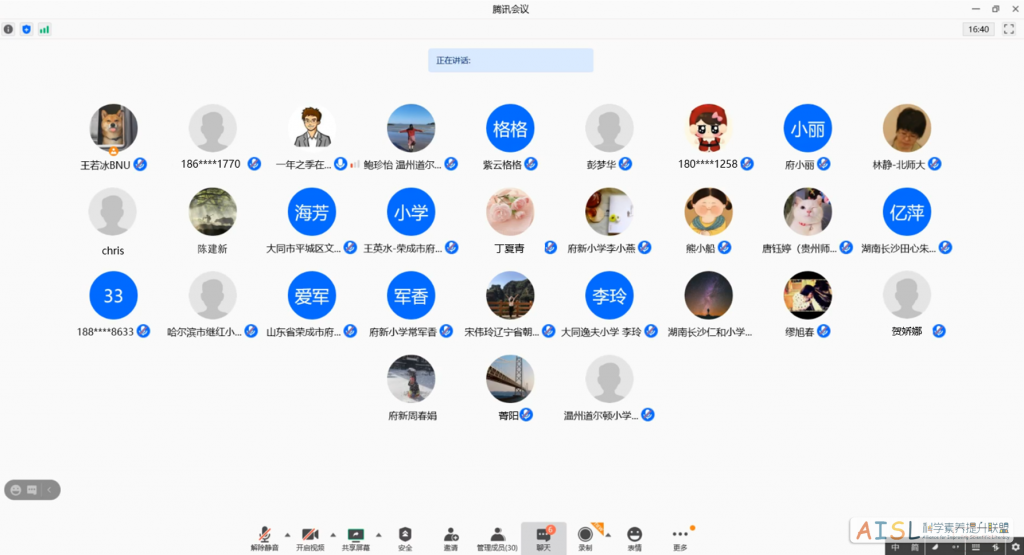
Task: Click the muted mic icon beside 紫云格格
Action: point(531,164)
